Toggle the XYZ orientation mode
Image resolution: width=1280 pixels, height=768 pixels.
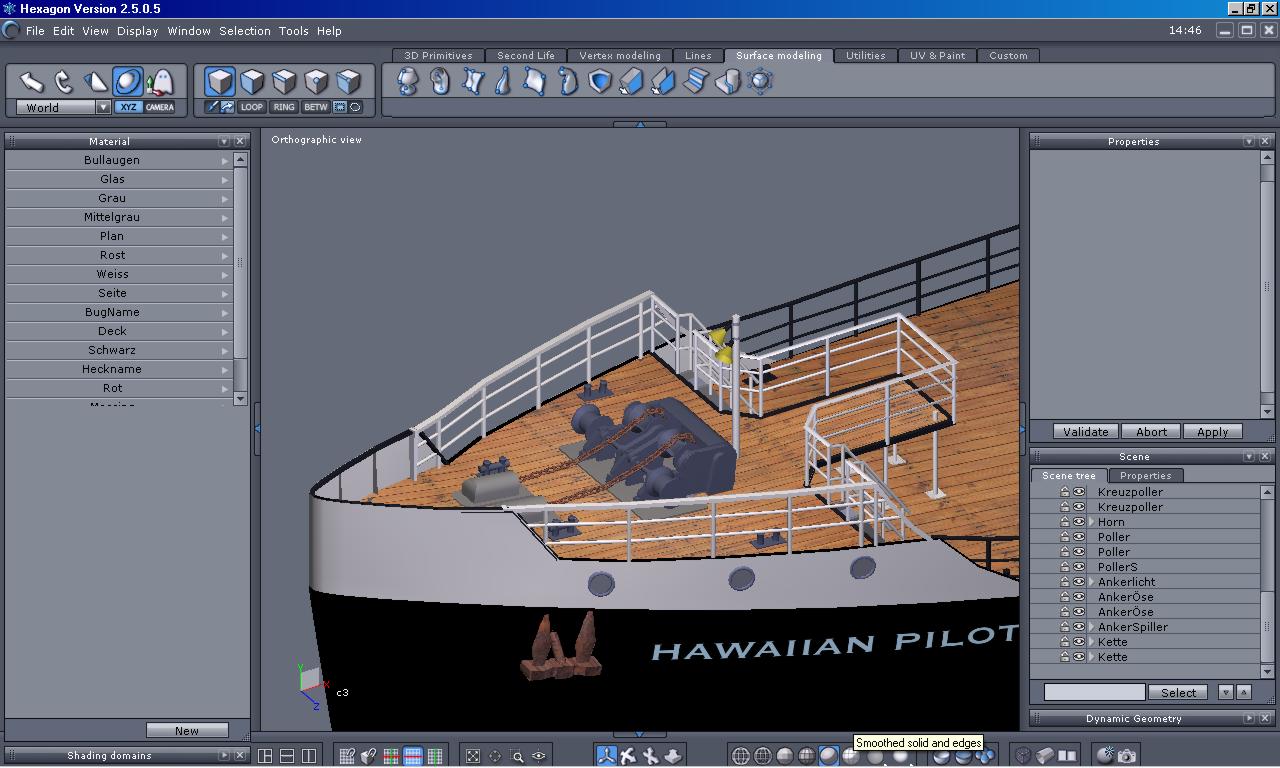point(128,107)
